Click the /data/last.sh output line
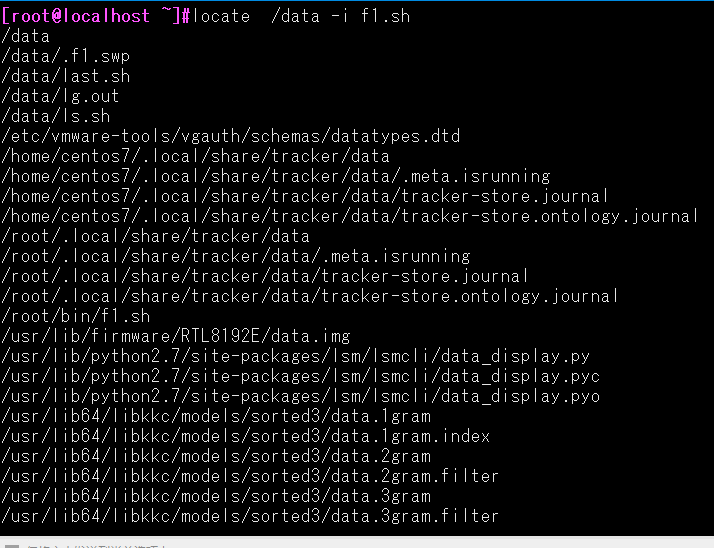The width and height of the screenshot is (714, 548). pyautogui.click(x=66, y=77)
